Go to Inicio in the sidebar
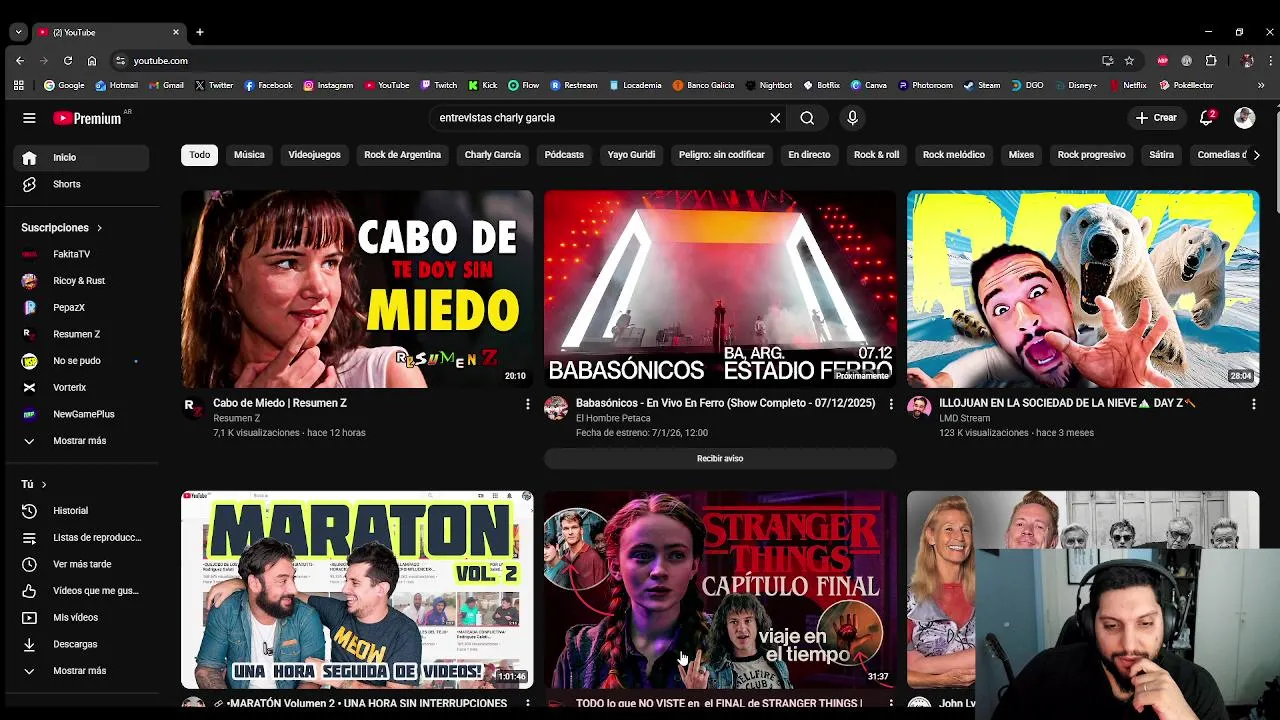The height and width of the screenshot is (720, 1280). (81, 157)
